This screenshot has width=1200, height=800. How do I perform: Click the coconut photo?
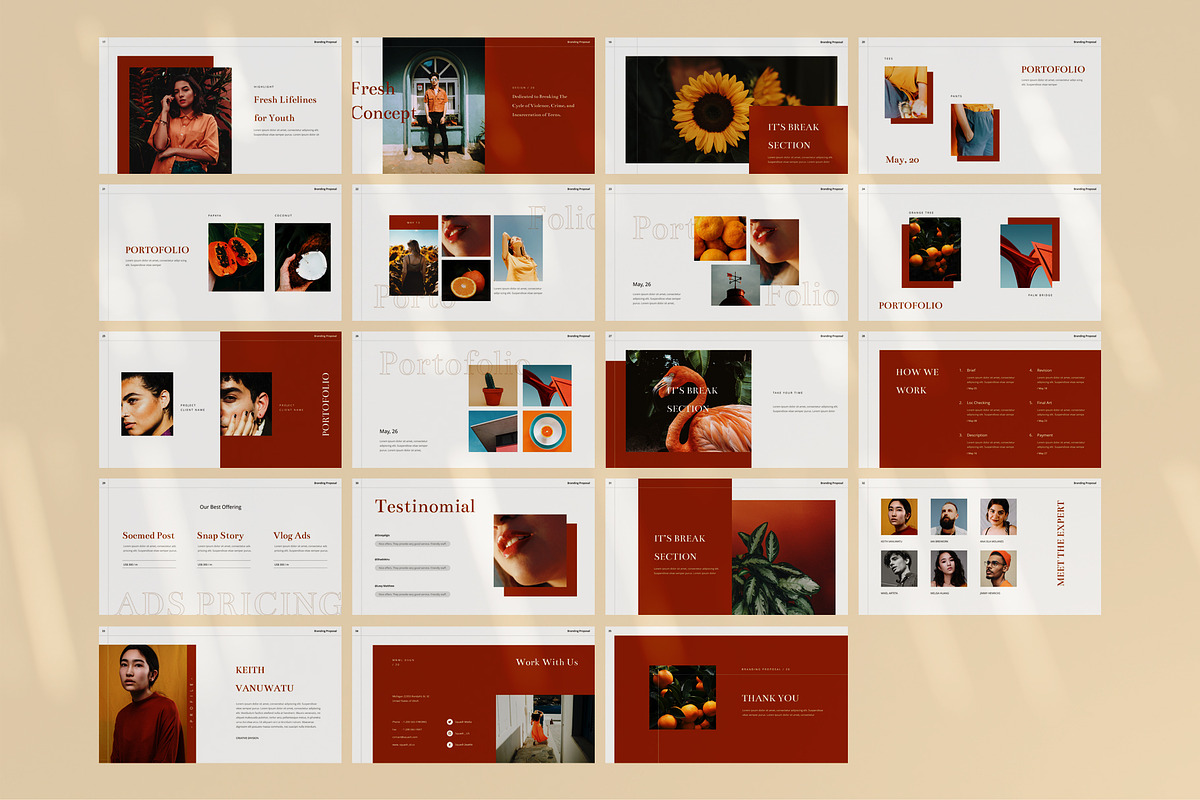[302, 256]
